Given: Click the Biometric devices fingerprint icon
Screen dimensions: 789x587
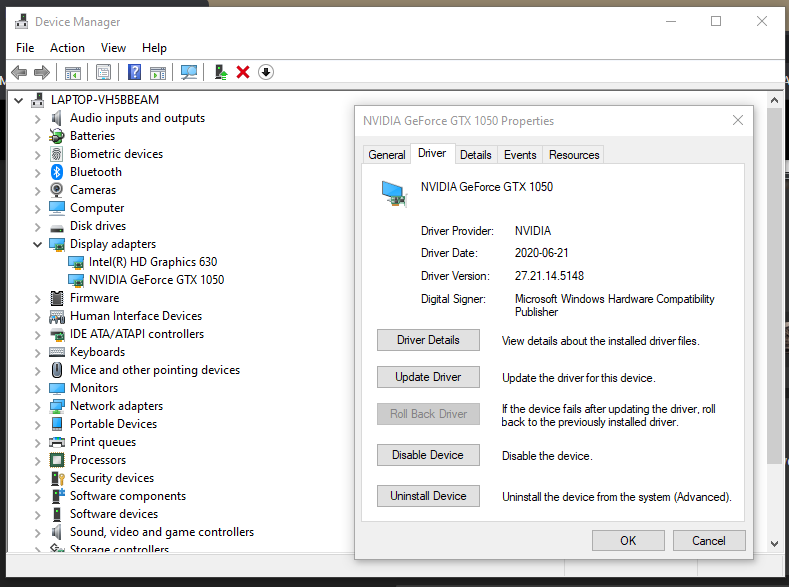Looking at the screenshot, I should [x=57, y=154].
